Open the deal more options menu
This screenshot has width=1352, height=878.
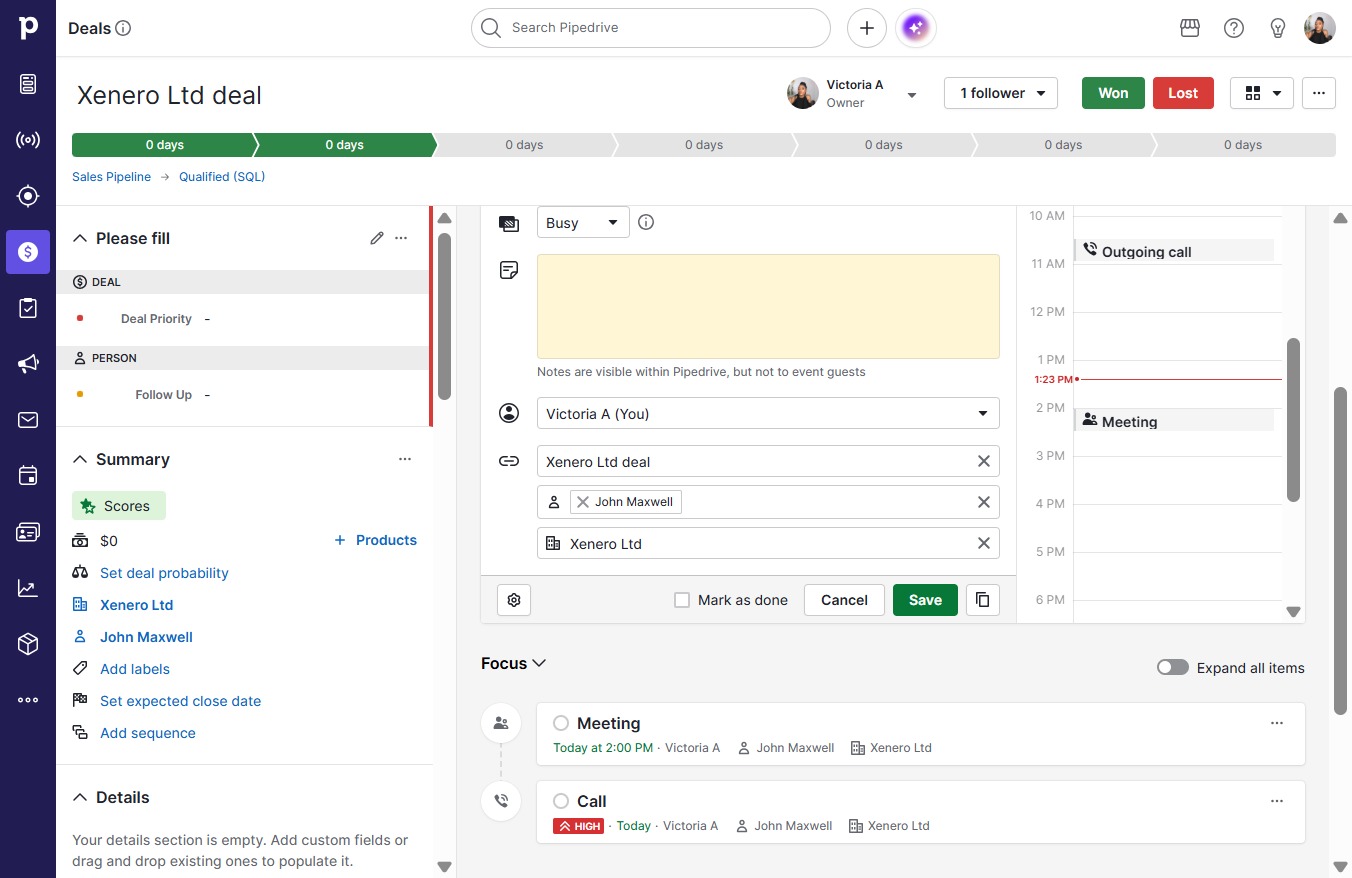pos(1319,93)
